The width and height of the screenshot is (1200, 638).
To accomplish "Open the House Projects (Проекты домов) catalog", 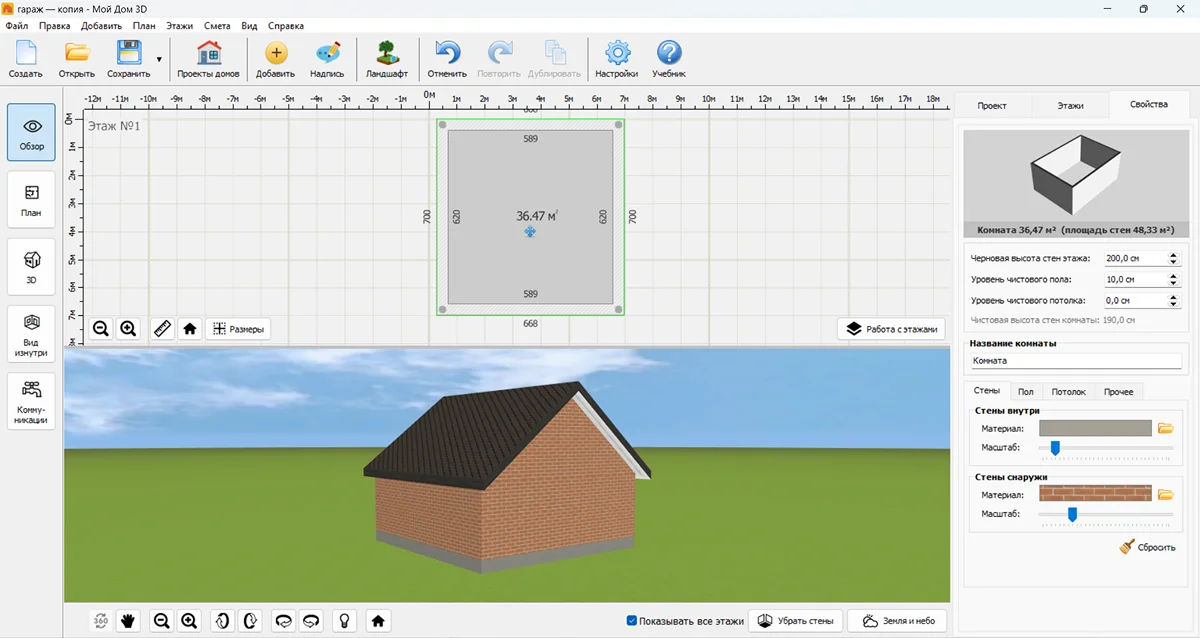I will (x=208, y=59).
